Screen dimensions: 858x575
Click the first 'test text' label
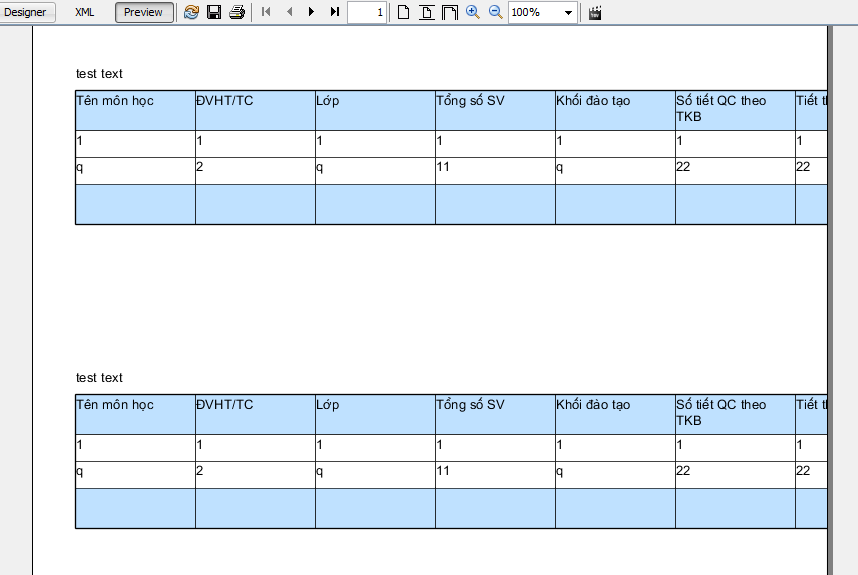click(x=99, y=74)
